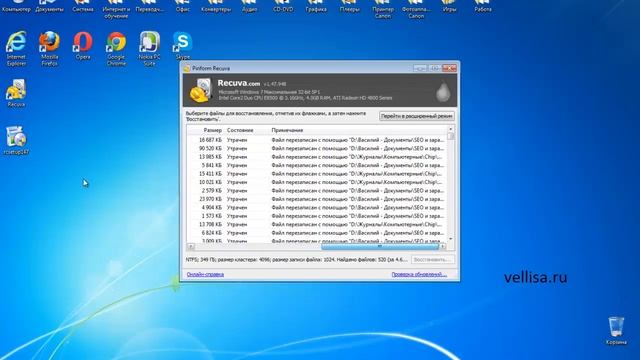Open the Интернет и обучение folder

116,9
